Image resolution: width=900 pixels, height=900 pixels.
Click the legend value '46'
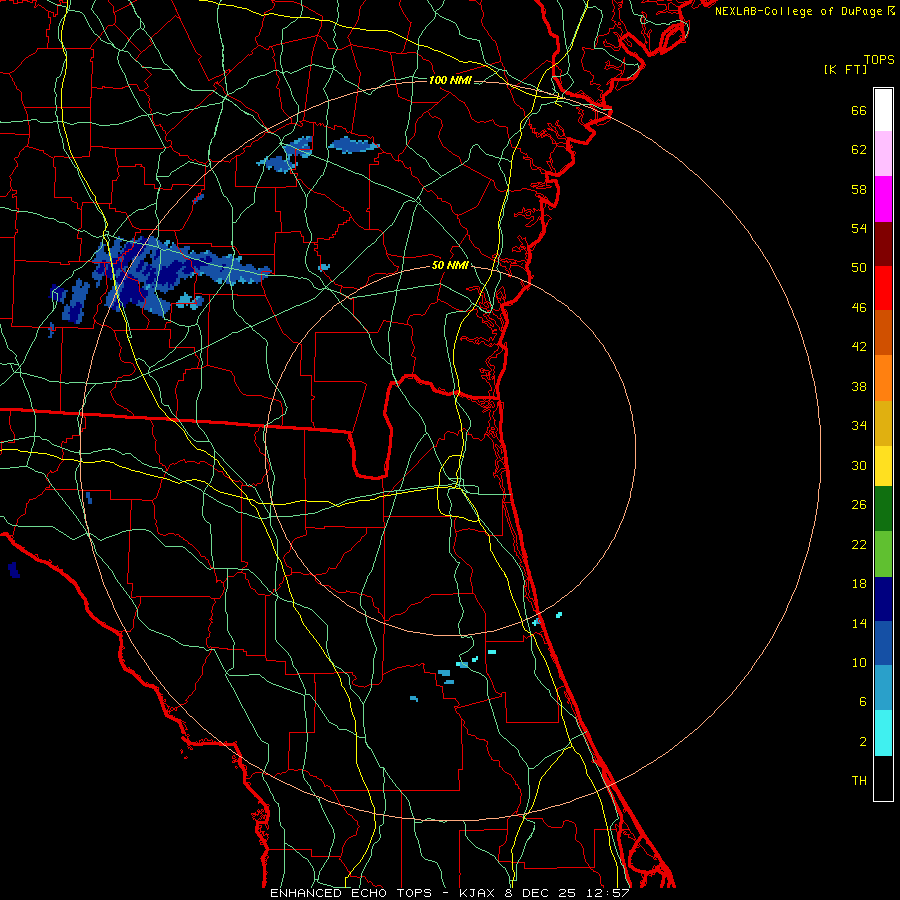point(859,308)
